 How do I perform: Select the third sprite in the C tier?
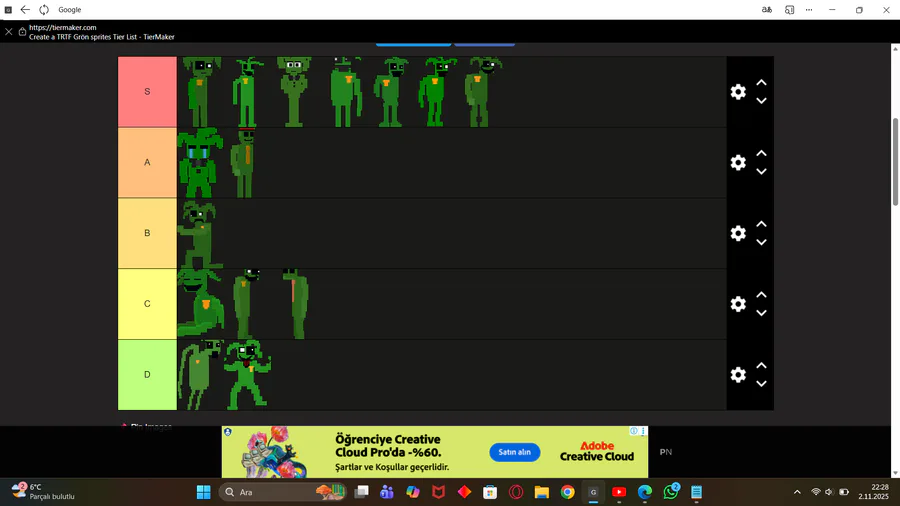296,304
